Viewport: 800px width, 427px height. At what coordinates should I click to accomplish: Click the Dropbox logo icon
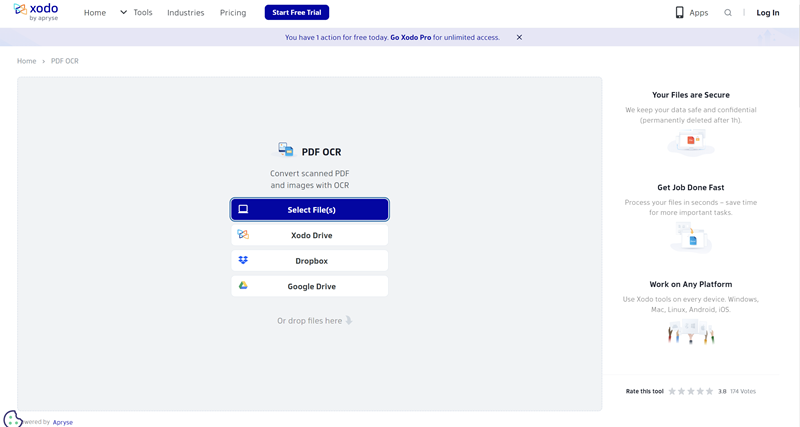(243, 260)
